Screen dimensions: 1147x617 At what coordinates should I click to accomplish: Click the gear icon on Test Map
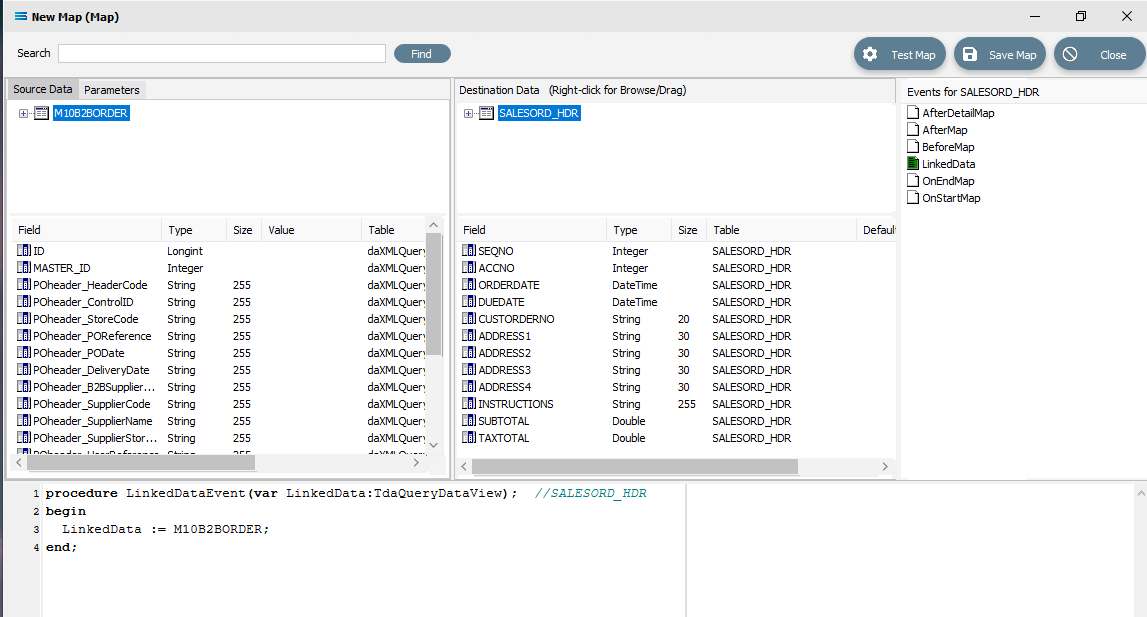870,54
